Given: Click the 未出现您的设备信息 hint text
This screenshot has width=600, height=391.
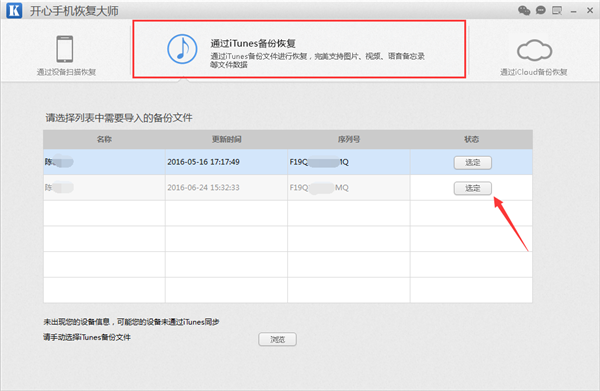Looking at the screenshot, I should coord(131,322).
